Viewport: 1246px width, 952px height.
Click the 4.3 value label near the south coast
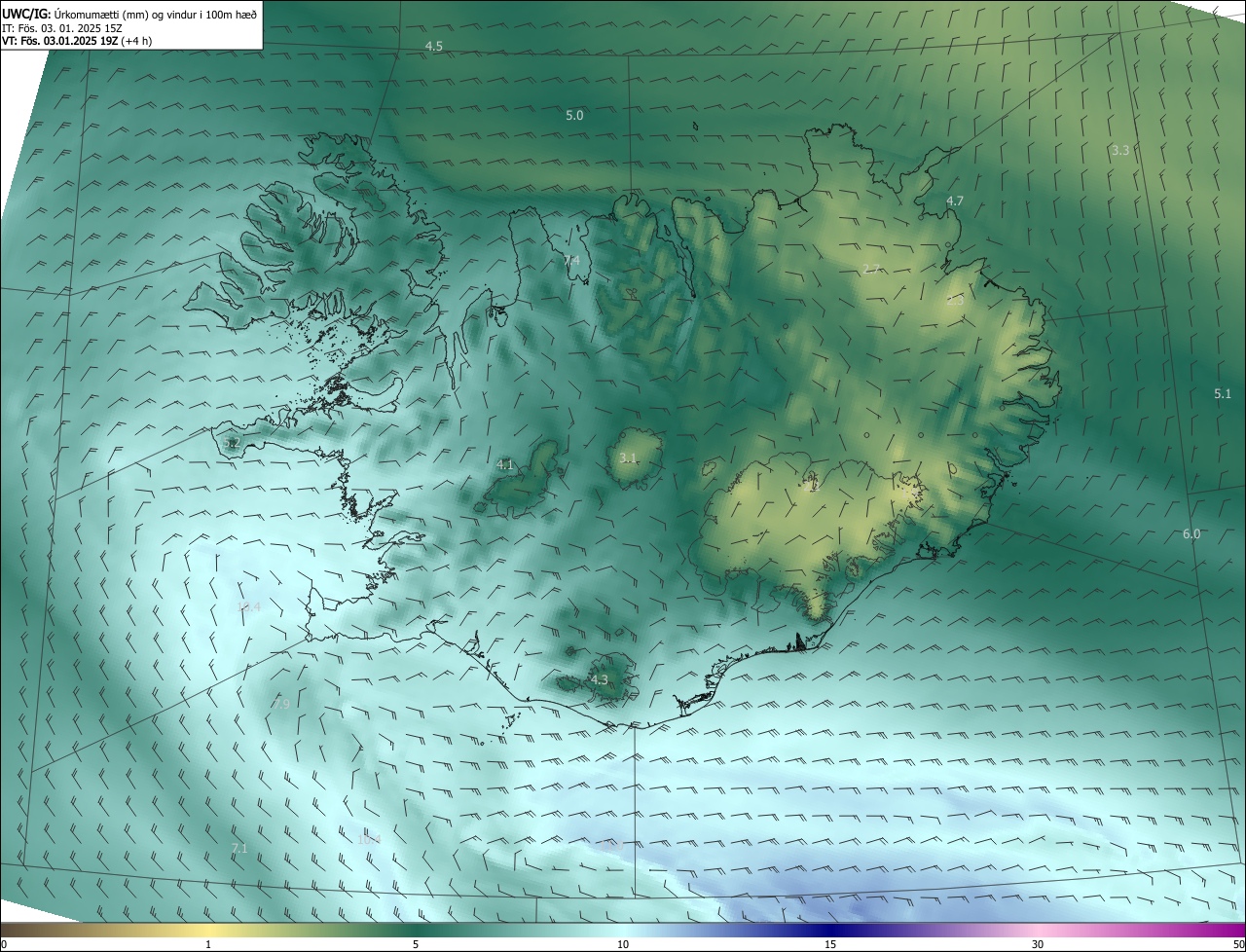600,679
